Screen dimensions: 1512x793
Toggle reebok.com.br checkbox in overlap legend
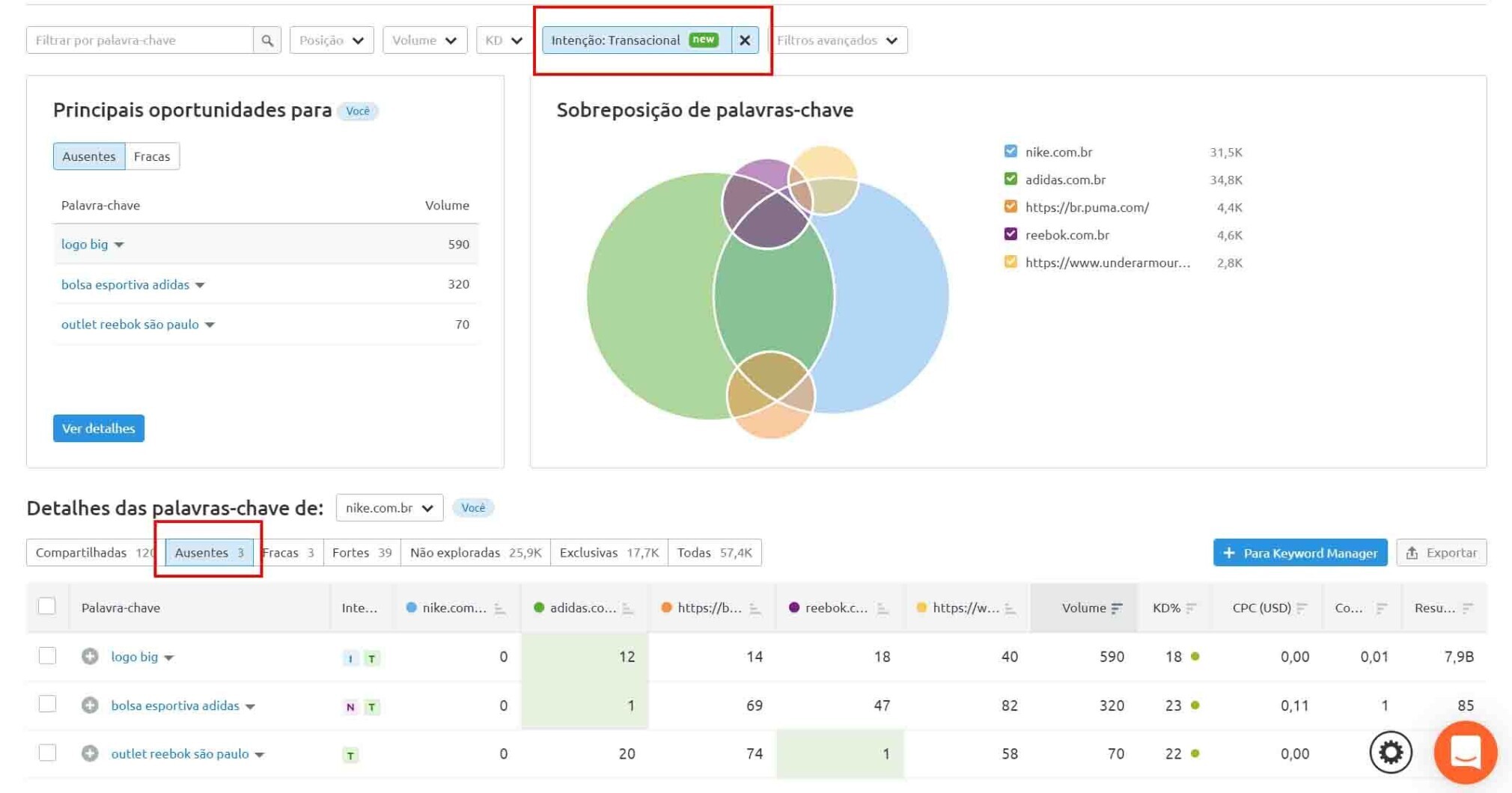click(1010, 234)
